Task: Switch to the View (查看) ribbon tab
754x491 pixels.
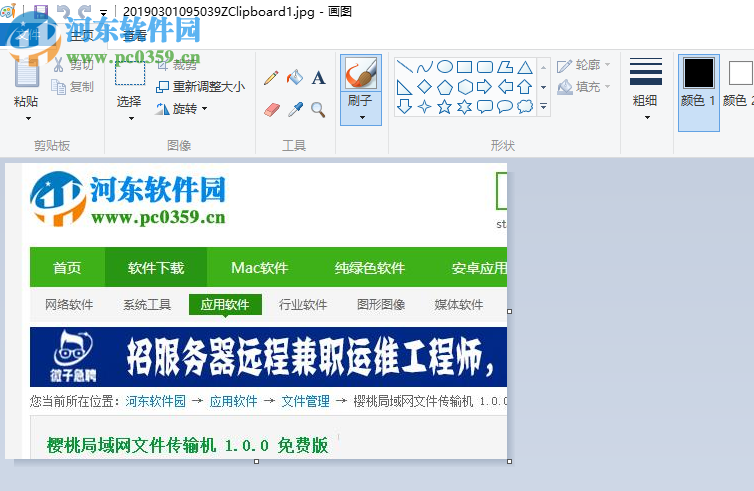Action: tap(135, 35)
